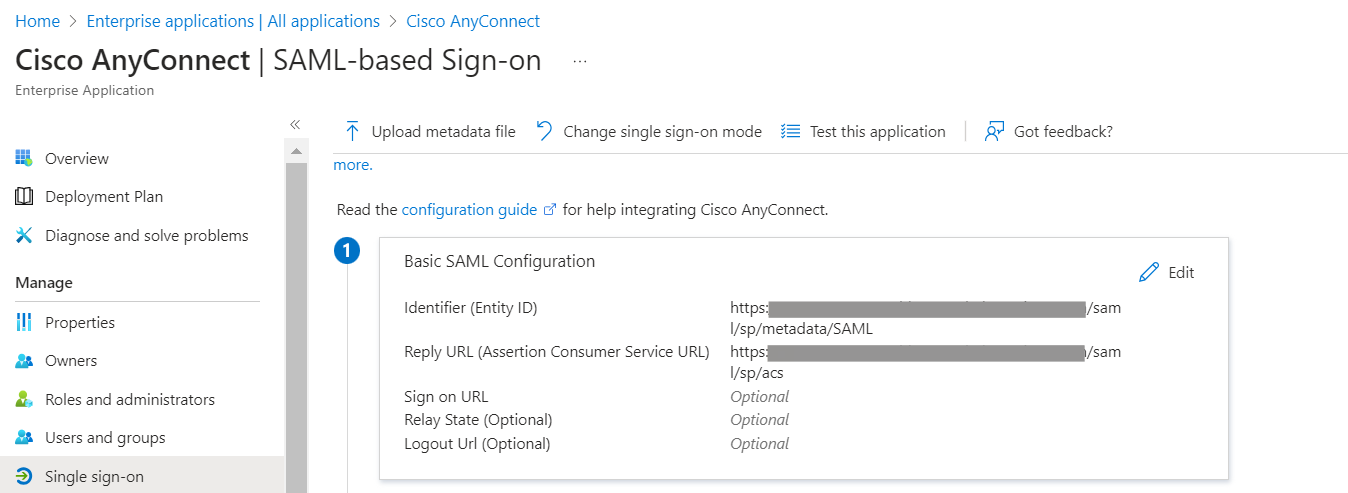Click sidebar scrollbar up arrow
The height and width of the screenshot is (493, 1348).
[296, 152]
